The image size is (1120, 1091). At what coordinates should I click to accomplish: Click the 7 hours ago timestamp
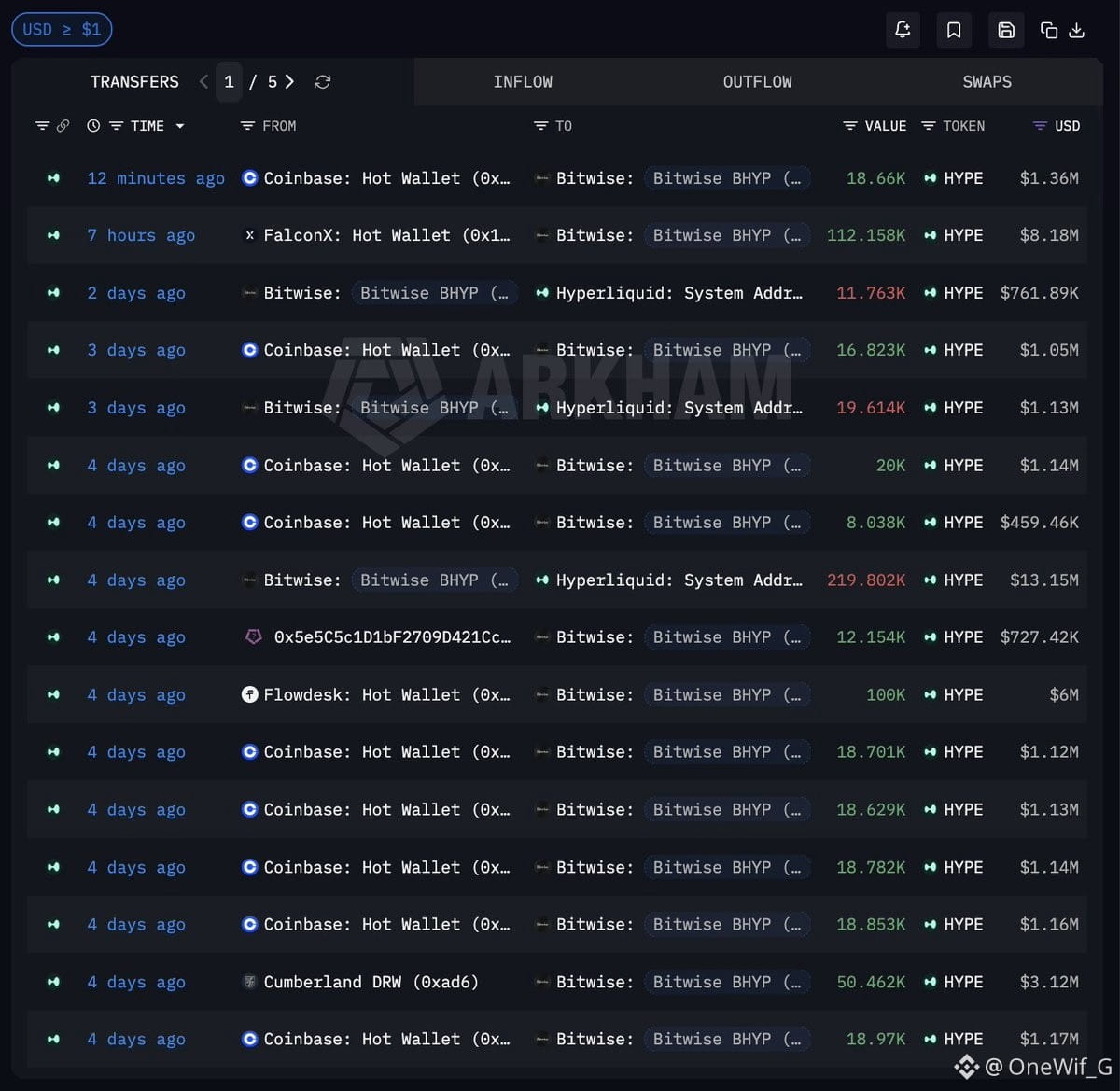tap(141, 235)
